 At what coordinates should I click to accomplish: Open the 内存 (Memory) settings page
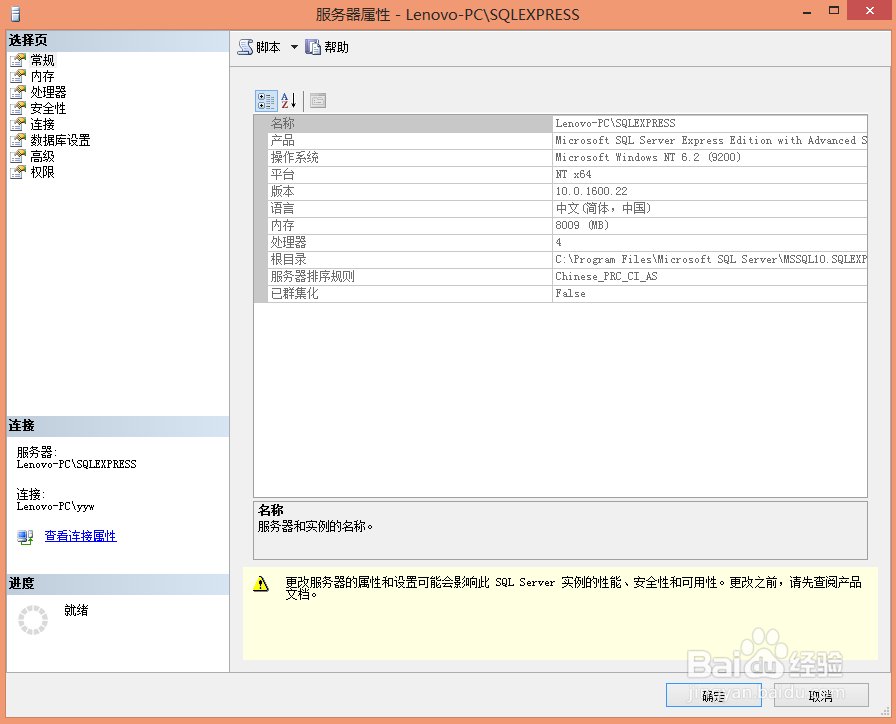point(40,75)
